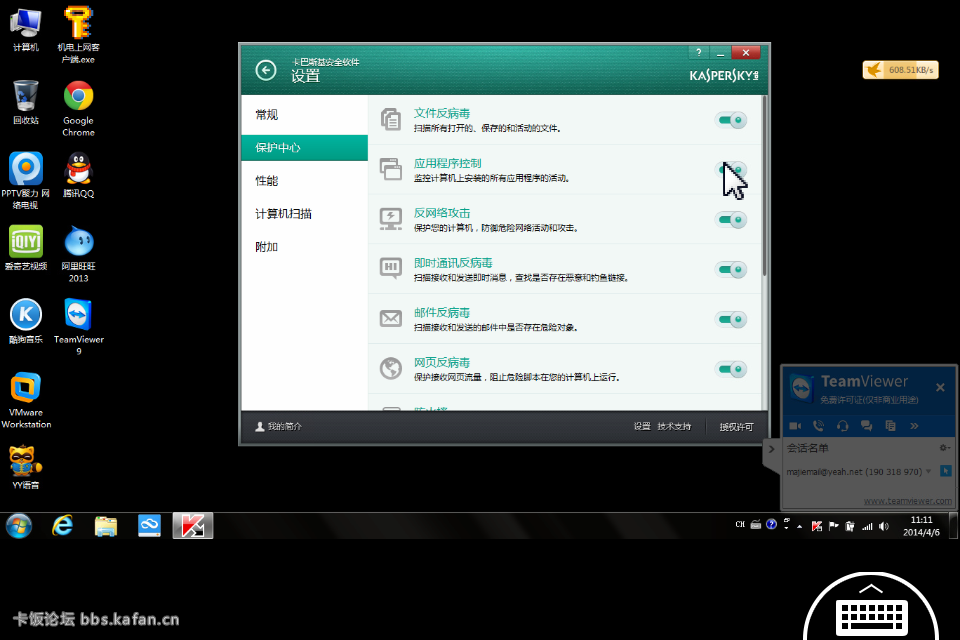Start a voice call in TeamViewer panel
The height and width of the screenshot is (640, 960).
[819, 426]
